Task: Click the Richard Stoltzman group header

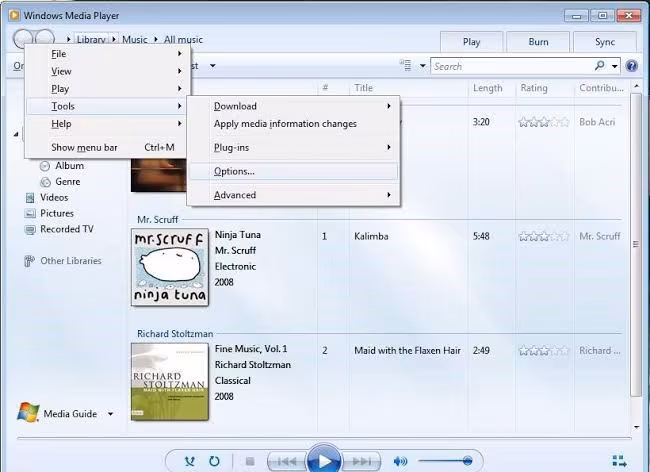Action: coord(175,334)
